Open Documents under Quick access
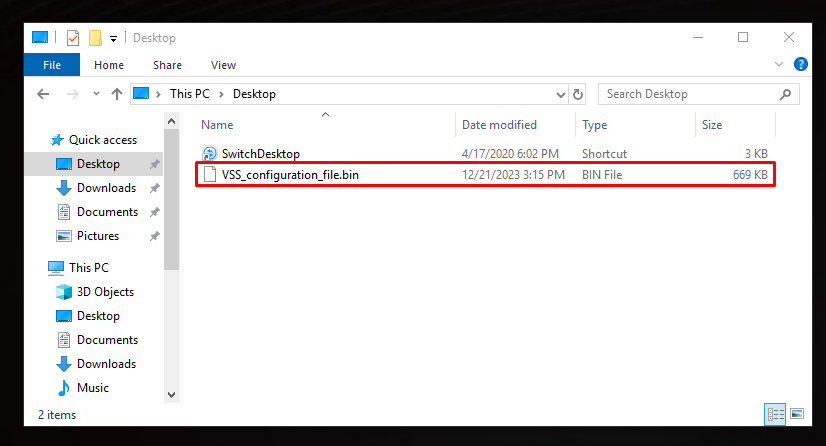 pyautogui.click(x=107, y=212)
